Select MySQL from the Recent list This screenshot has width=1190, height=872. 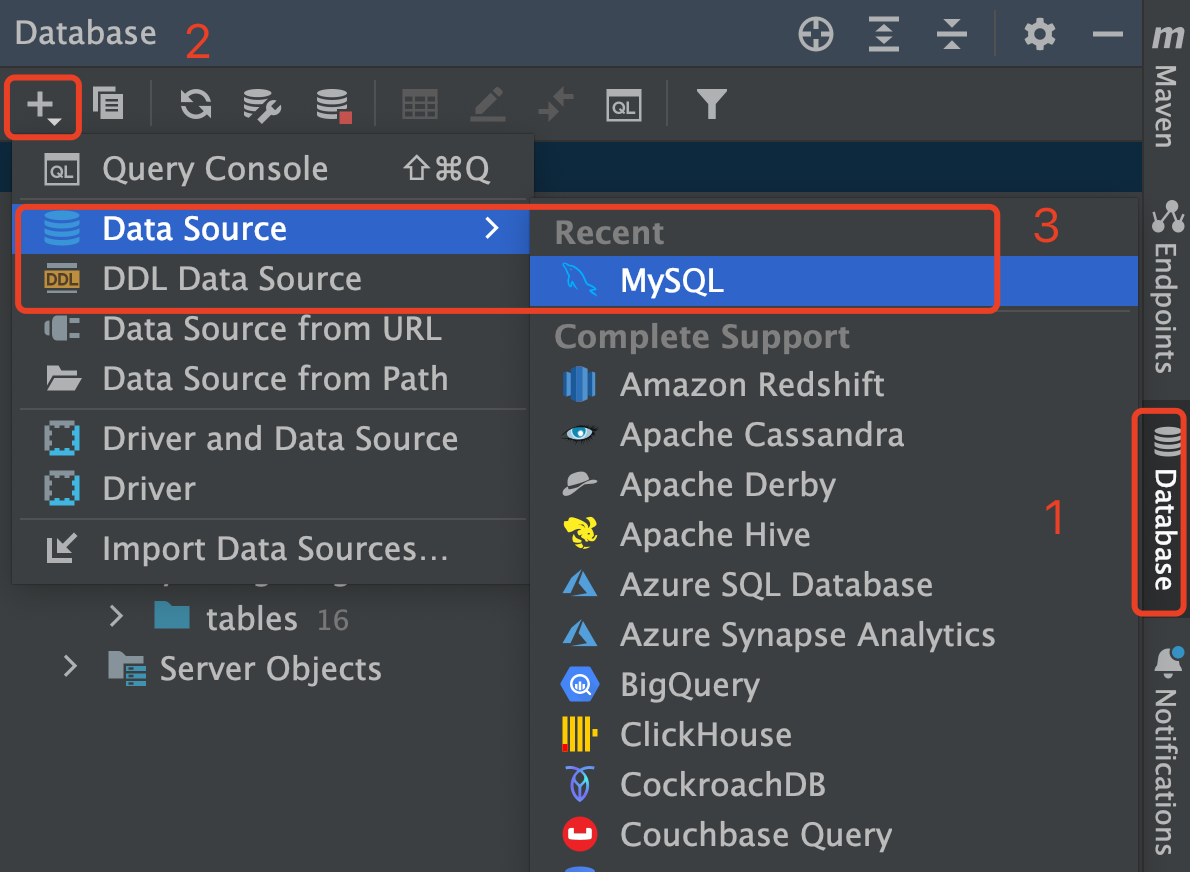coord(672,281)
